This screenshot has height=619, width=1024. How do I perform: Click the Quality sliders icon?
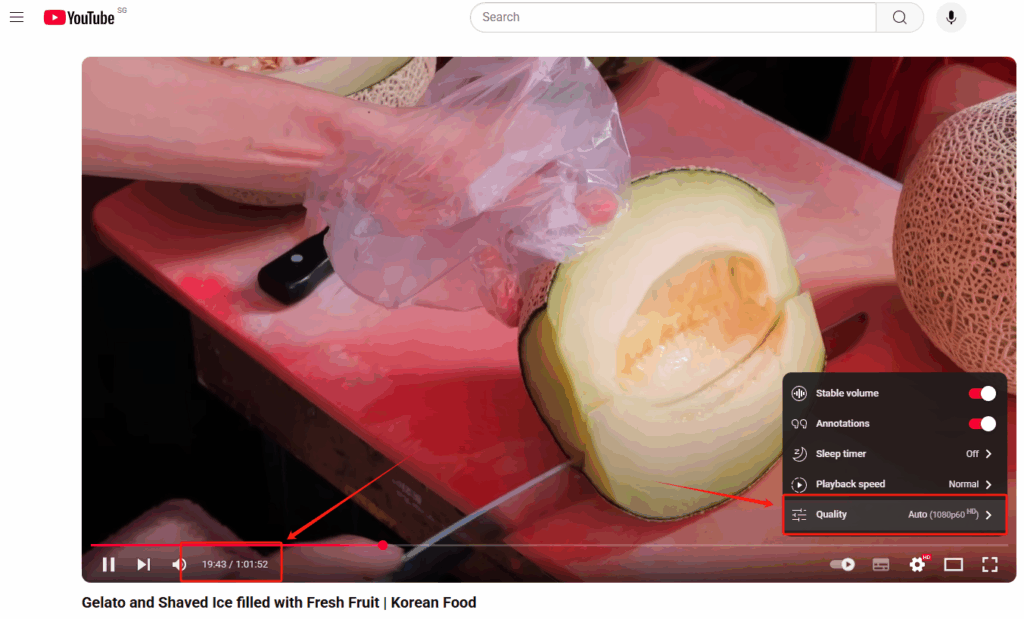click(799, 515)
